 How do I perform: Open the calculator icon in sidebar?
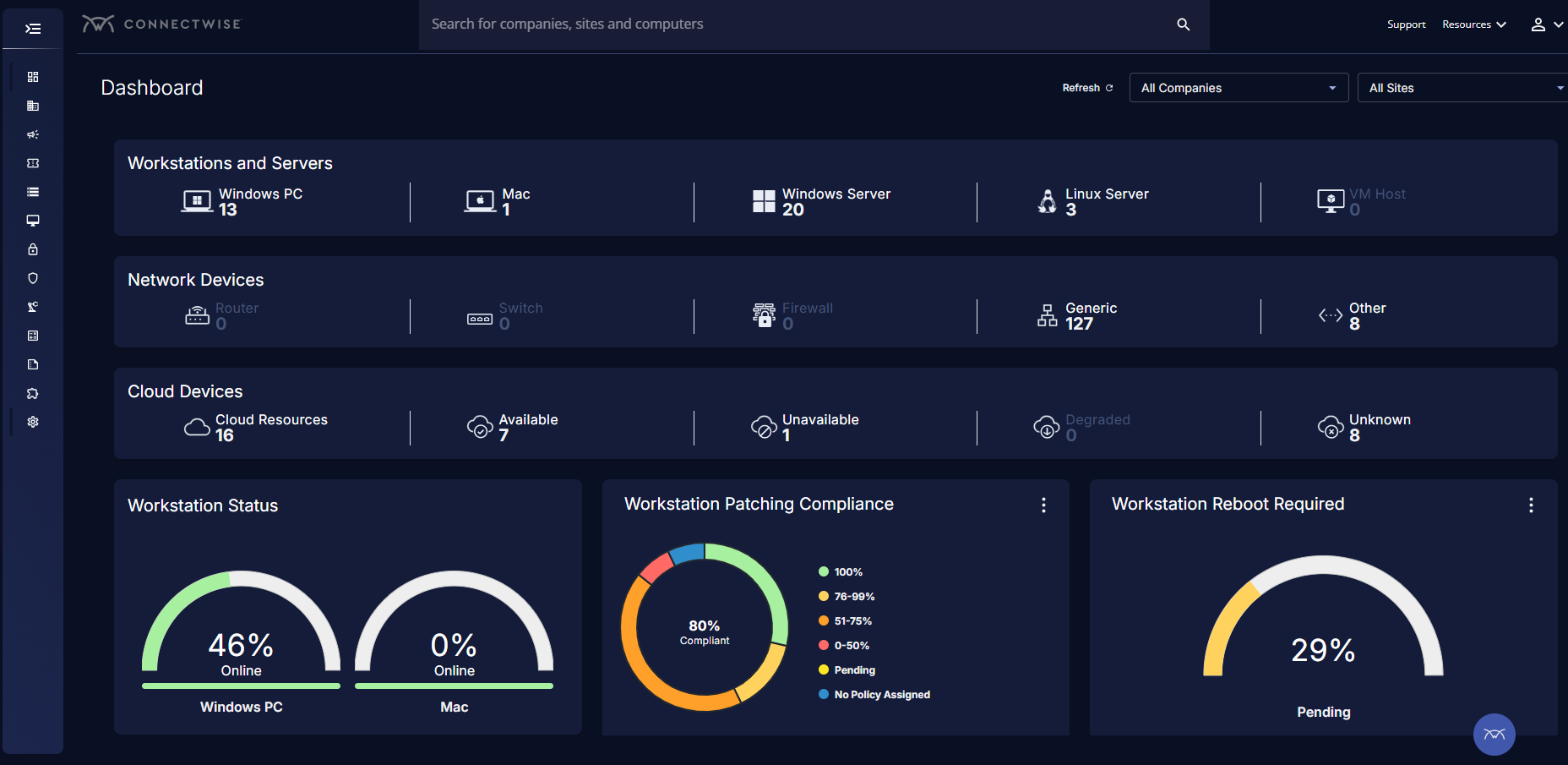[33, 336]
